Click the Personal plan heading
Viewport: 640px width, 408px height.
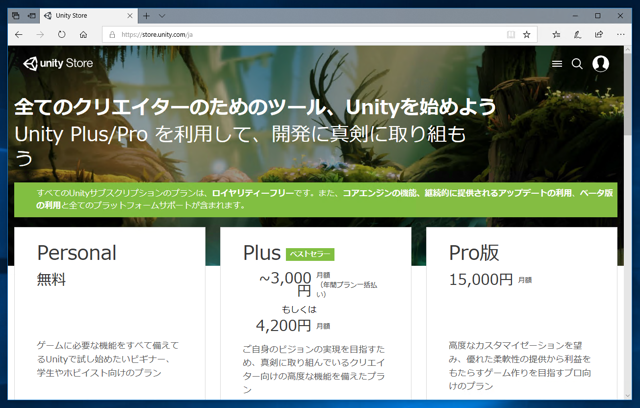pos(77,253)
